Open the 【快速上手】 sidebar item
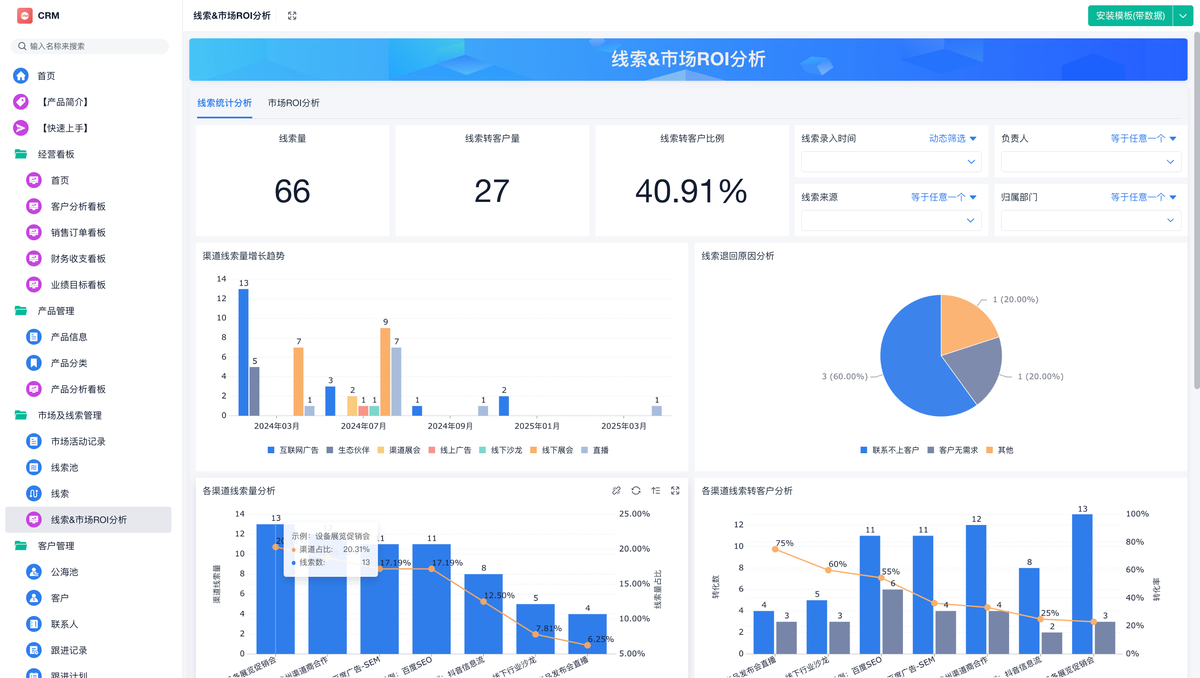The image size is (1200, 678). [x=64, y=128]
